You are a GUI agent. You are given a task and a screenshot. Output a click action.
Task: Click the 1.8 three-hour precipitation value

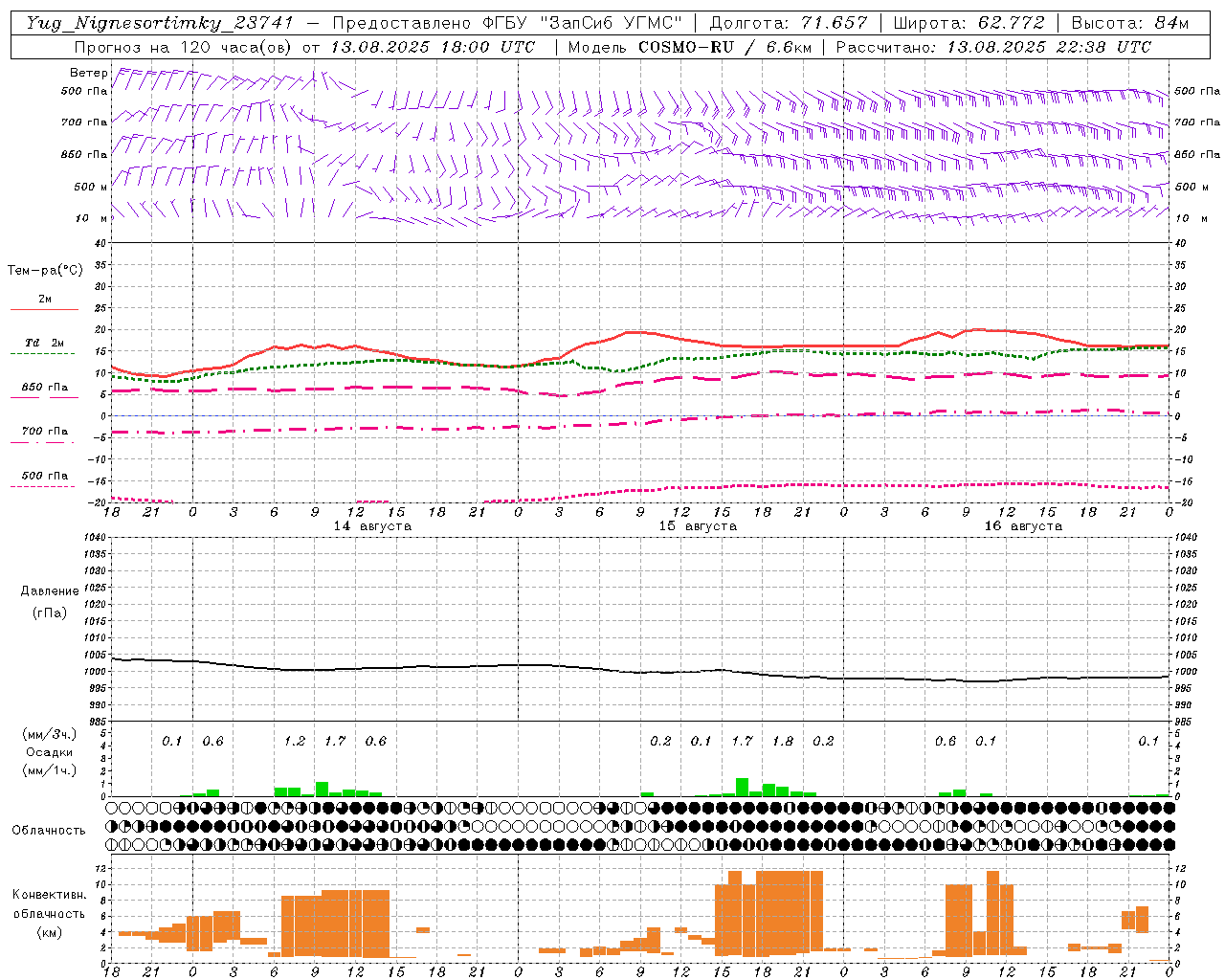783,741
